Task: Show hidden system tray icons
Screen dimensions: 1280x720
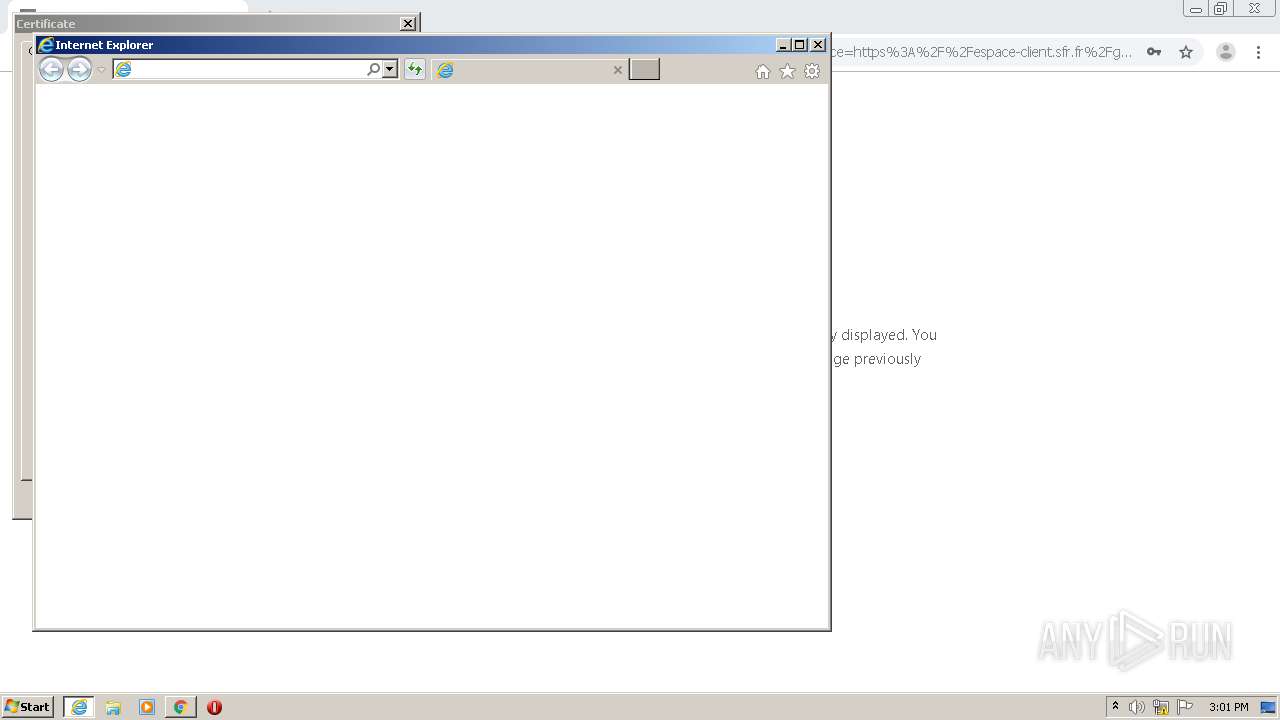Action: pos(1116,707)
